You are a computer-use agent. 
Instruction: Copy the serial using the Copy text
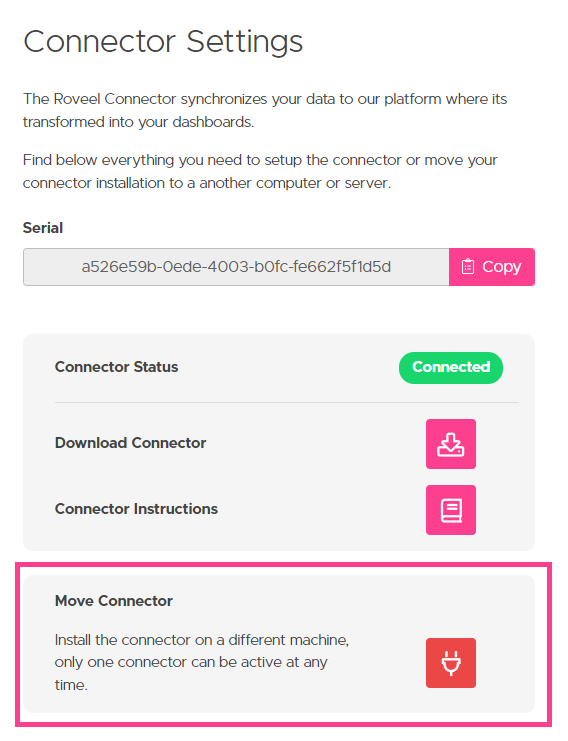click(501, 267)
